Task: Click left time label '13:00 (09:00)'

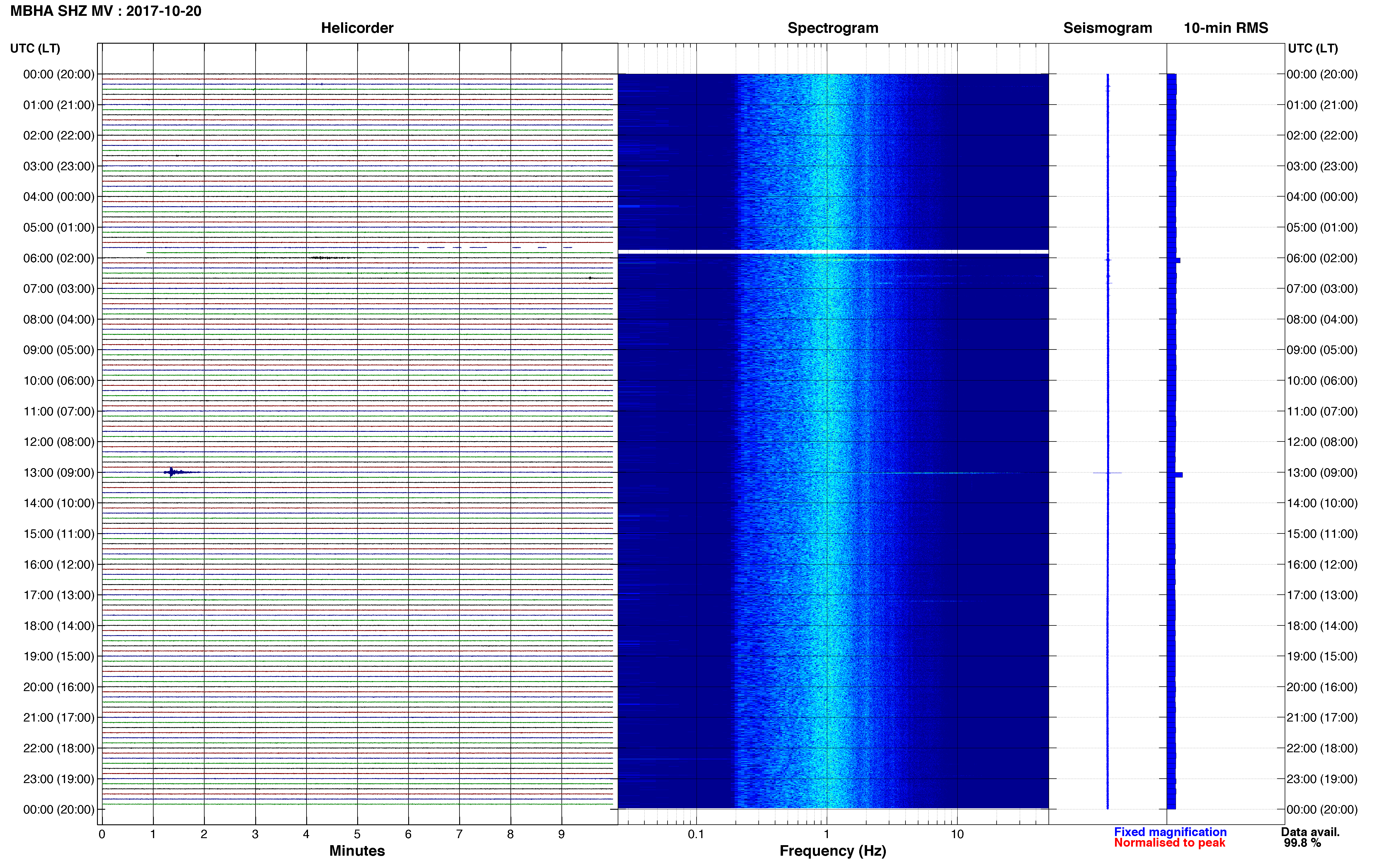Action: tap(59, 473)
